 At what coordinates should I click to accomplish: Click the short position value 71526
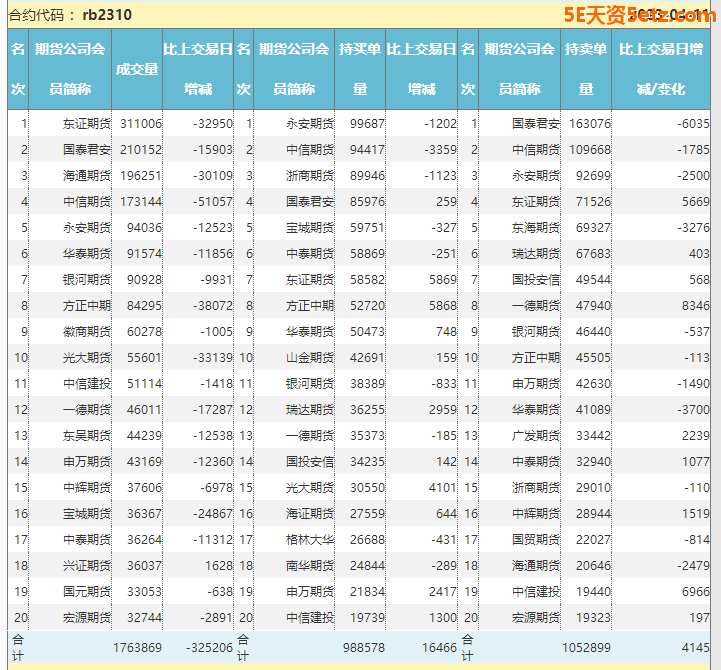(593, 201)
